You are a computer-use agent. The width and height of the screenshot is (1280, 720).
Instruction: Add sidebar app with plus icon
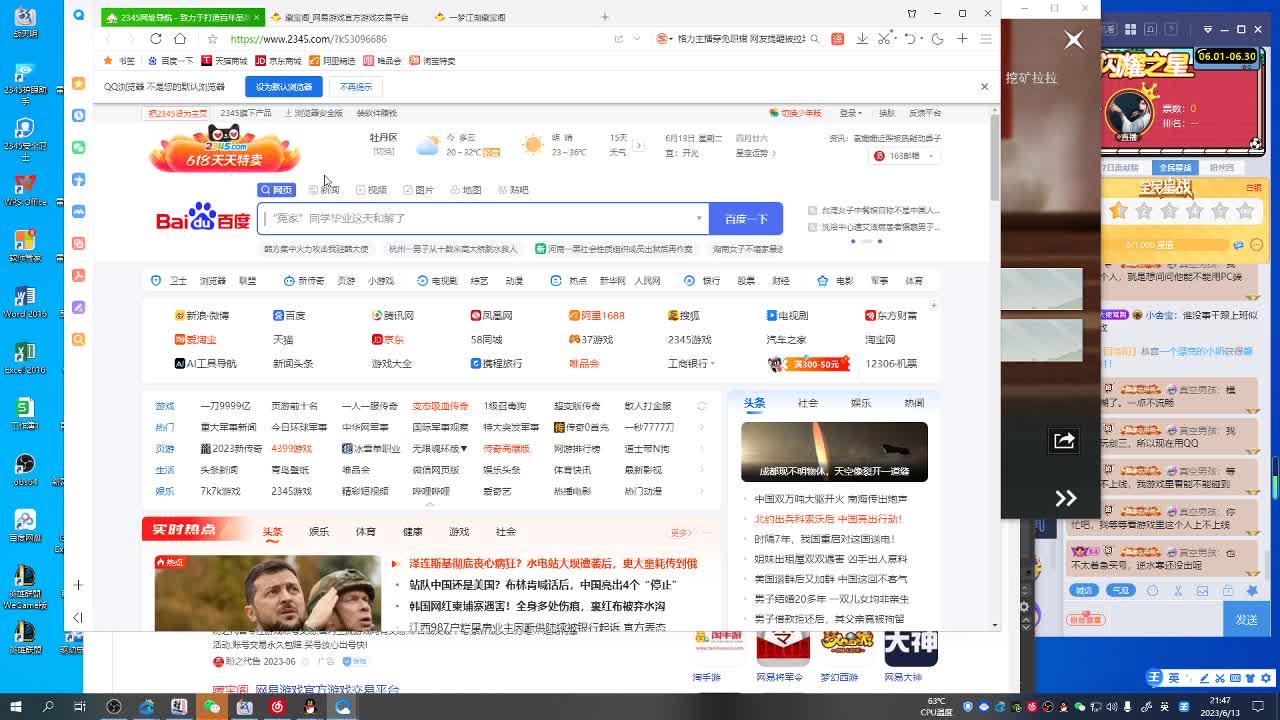click(78, 585)
